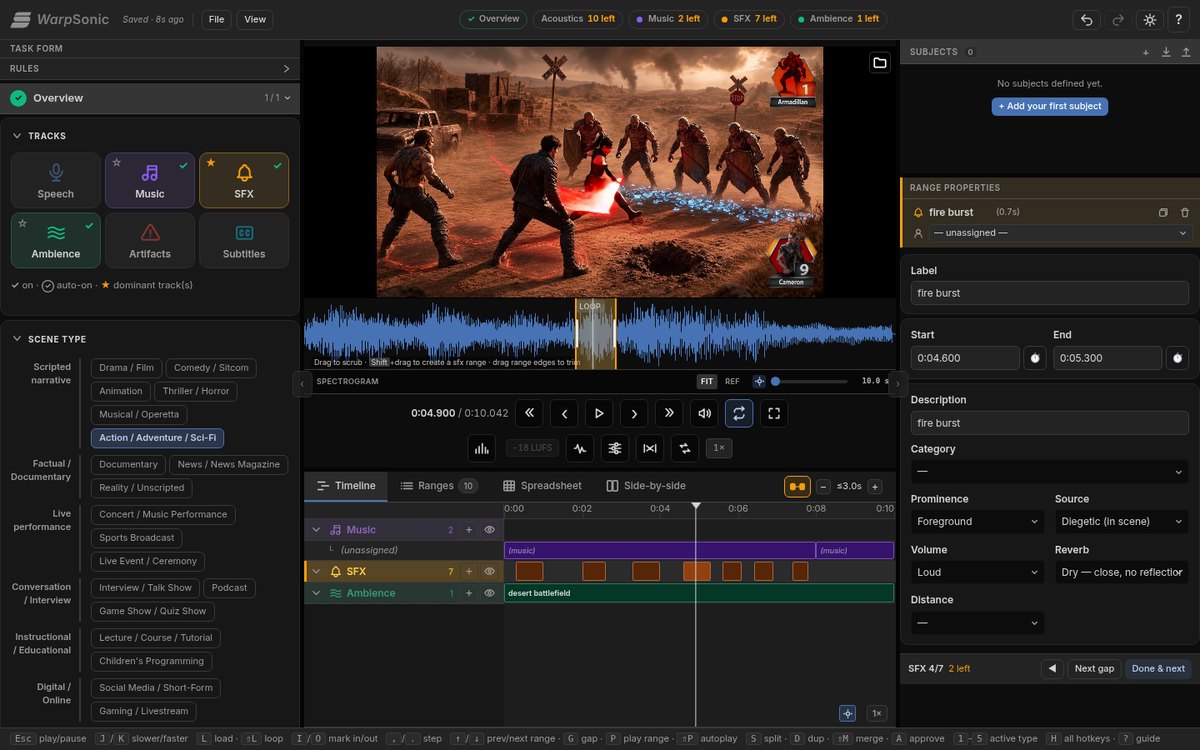Image resolution: width=1200 pixels, height=750 pixels.
Task: Redo the last action
Action: (1118, 19)
